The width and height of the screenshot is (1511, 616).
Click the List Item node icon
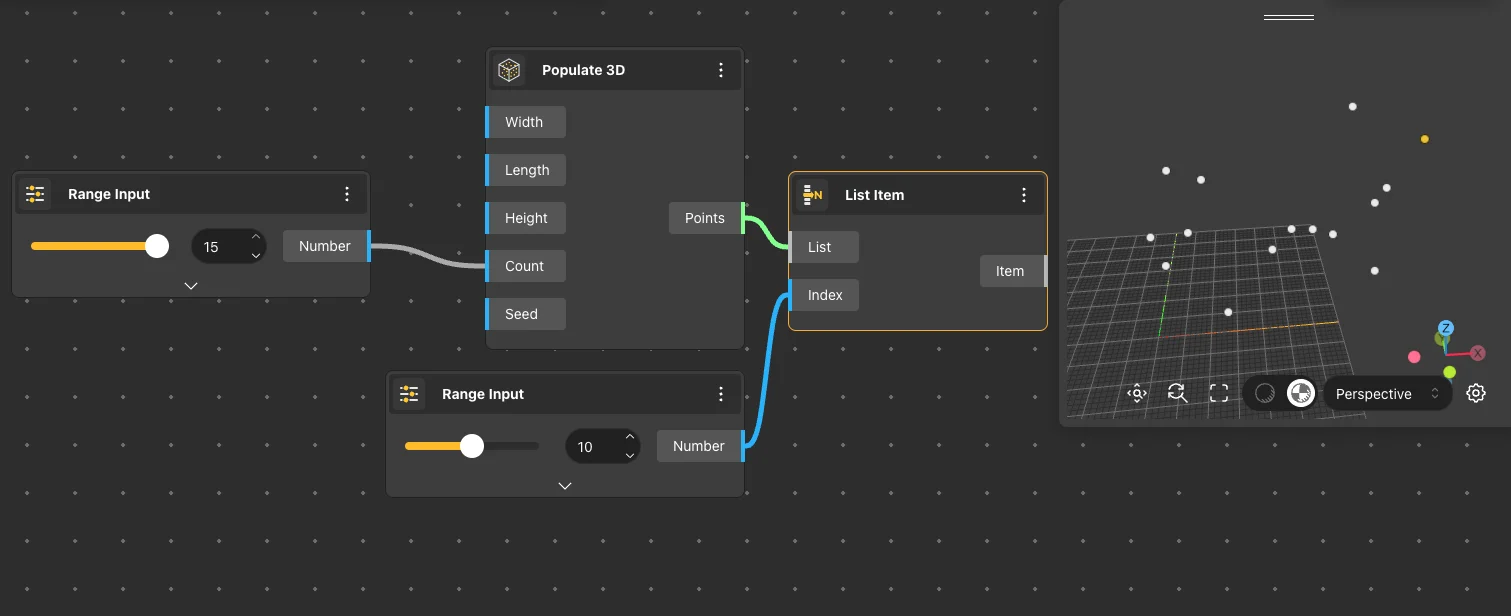813,195
